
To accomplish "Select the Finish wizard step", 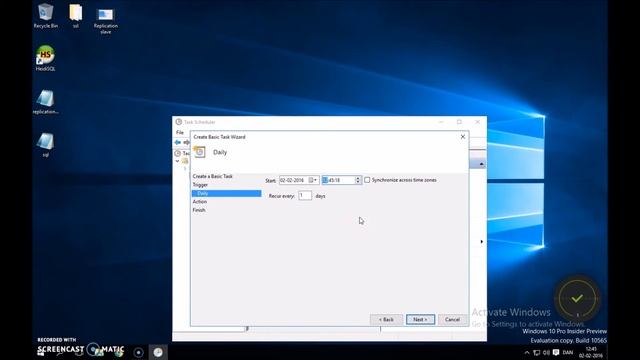I will pyautogui.click(x=199, y=210).
